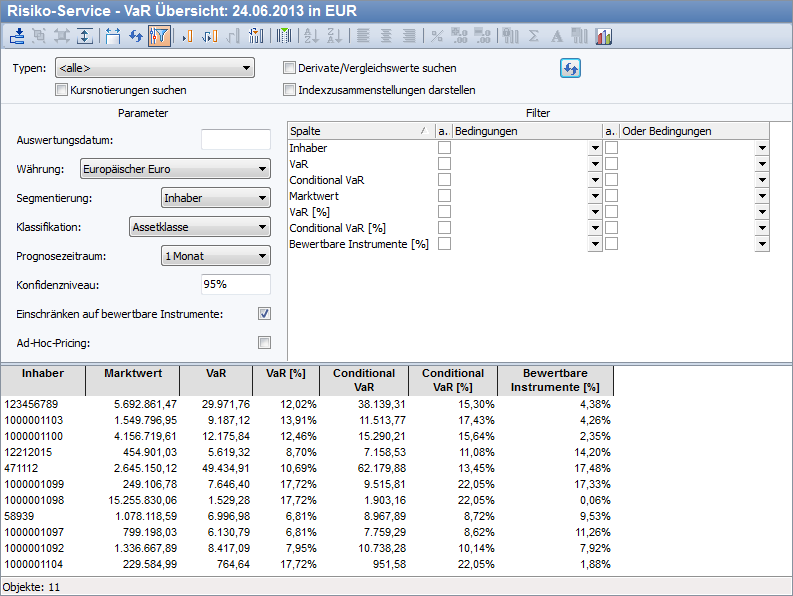Click the Konfidenzniveau field showing 95%
The width and height of the screenshot is (793, 596).
[235, 285]
